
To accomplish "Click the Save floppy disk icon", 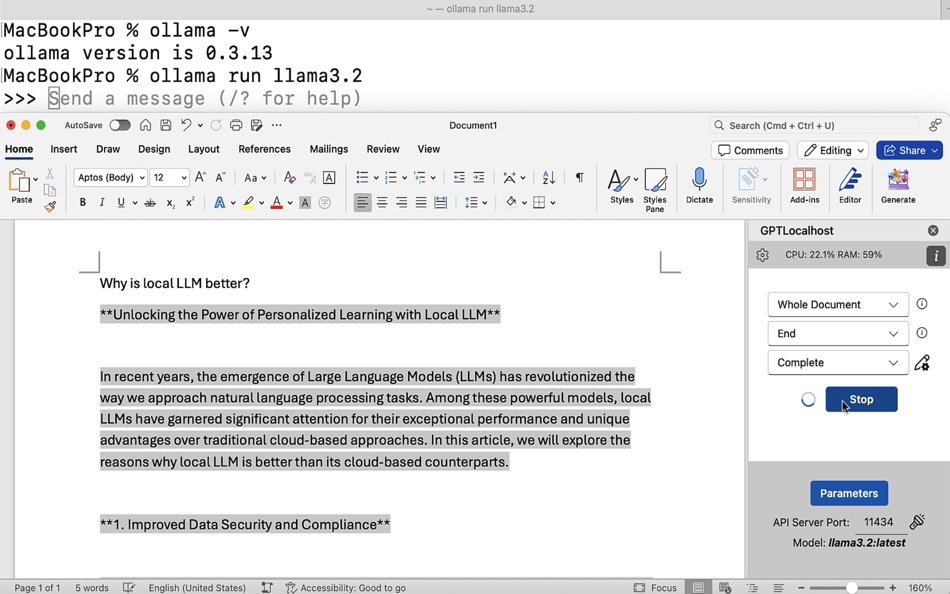I will tap(165, 125).
